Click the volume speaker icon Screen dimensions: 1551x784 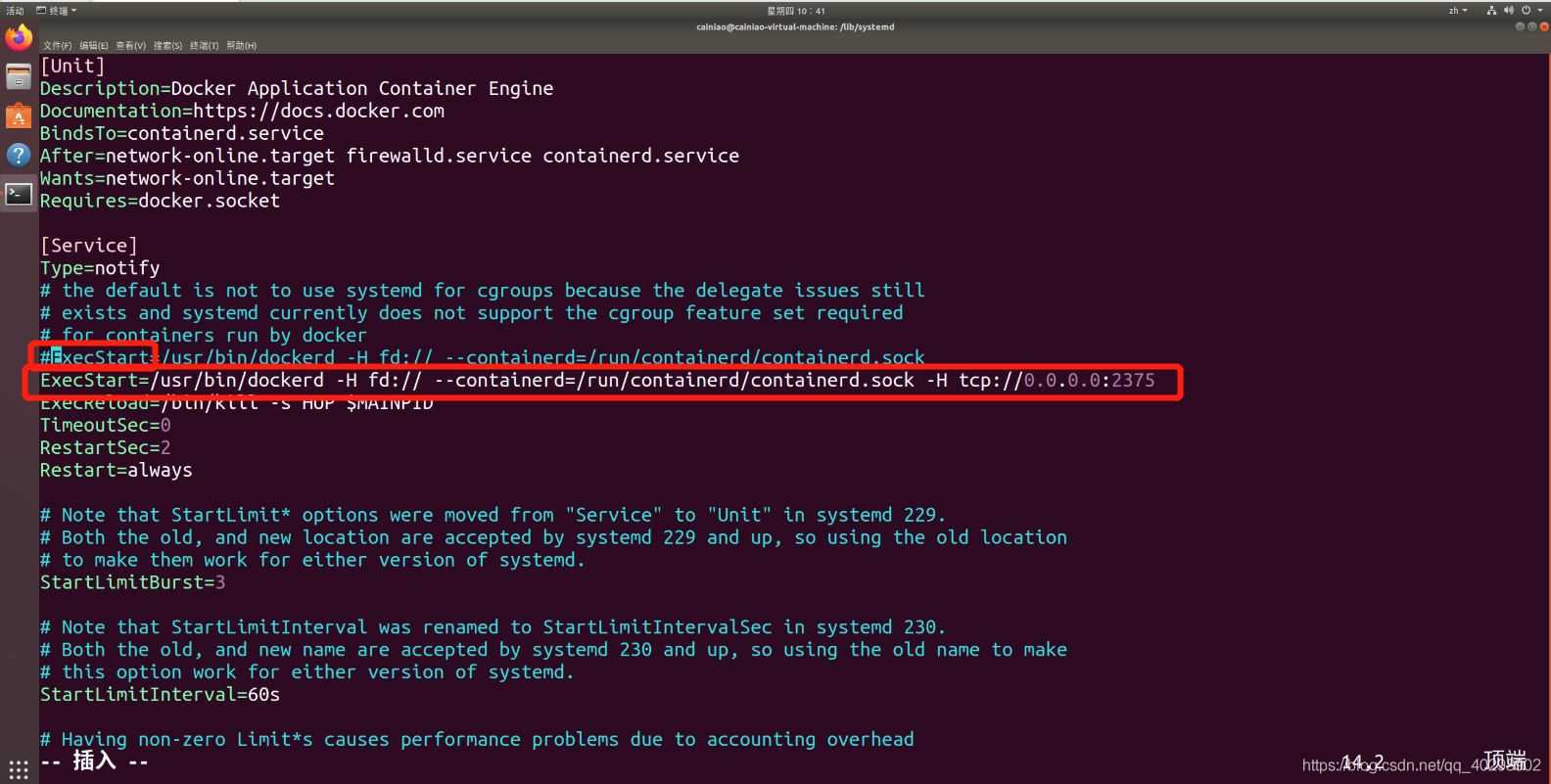tap(1508, 11)
